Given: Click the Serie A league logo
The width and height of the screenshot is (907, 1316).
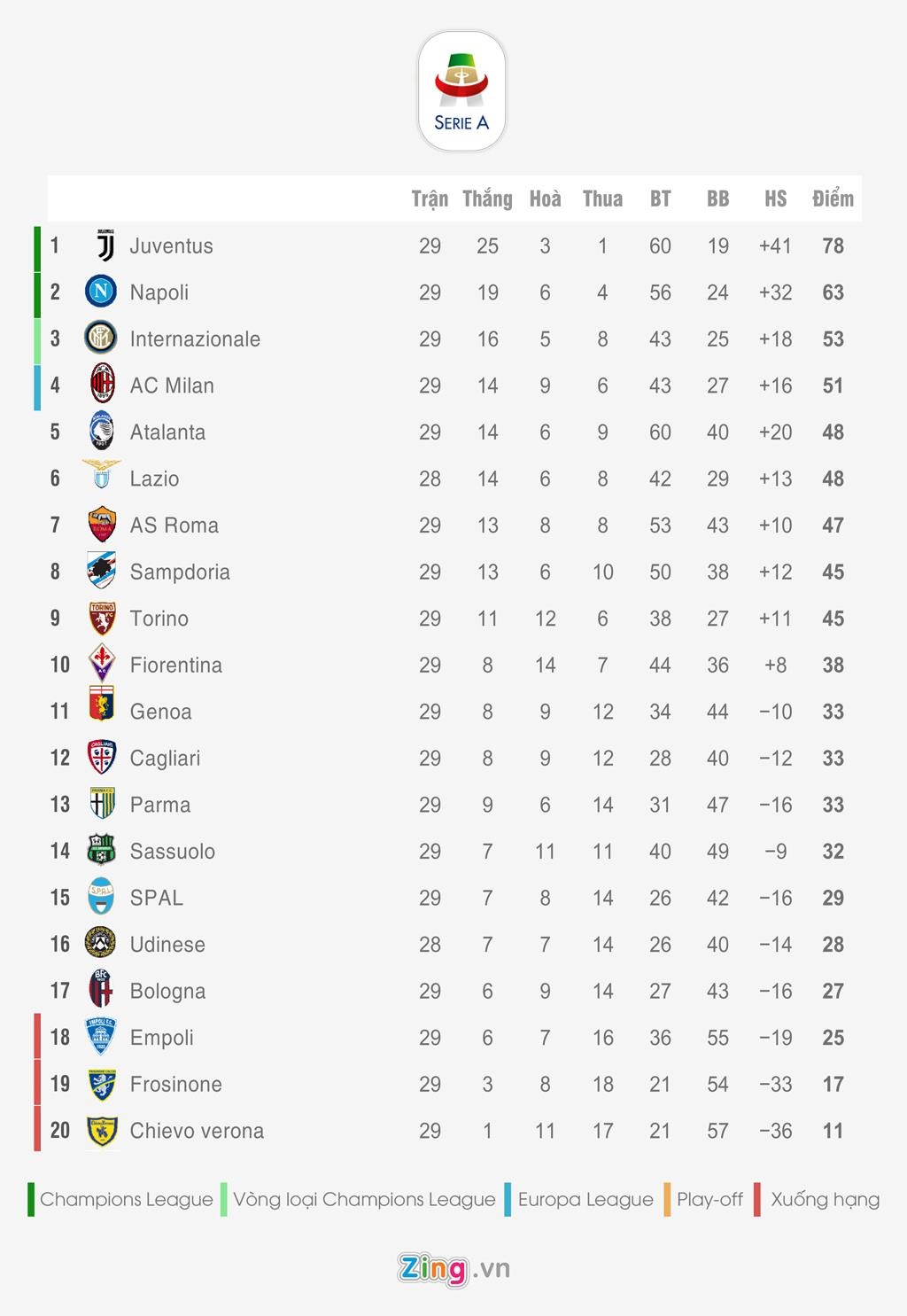Looking at the screenshot, I should (x=461, y=91).
